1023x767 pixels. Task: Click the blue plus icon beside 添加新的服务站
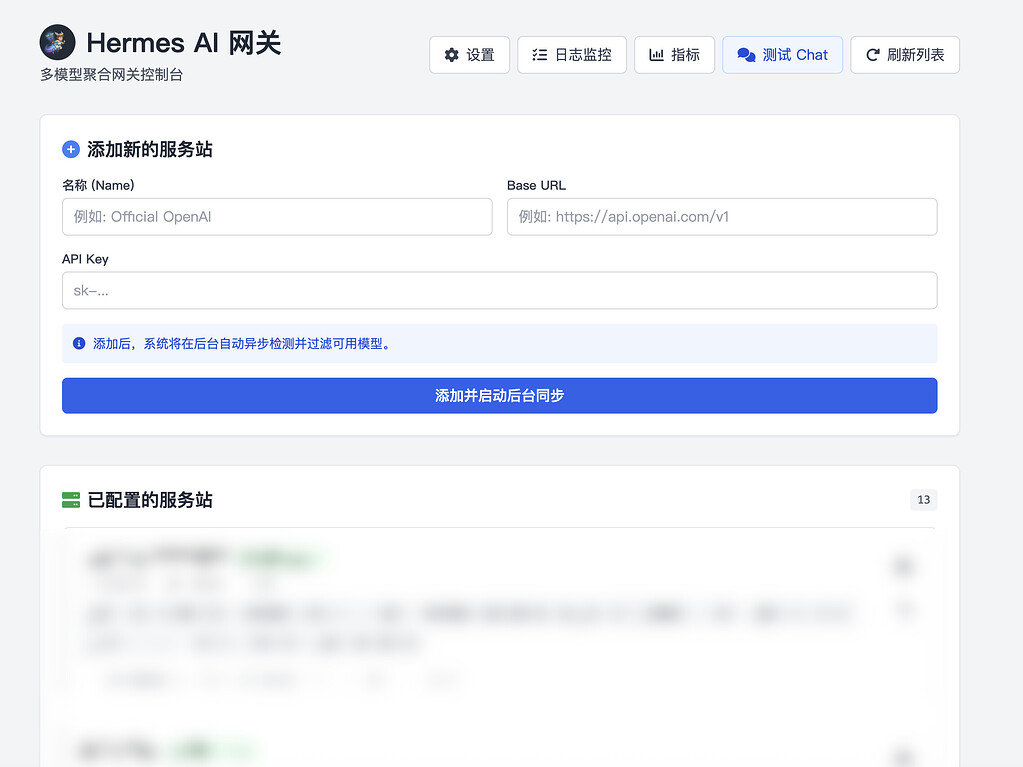point(71,149)
